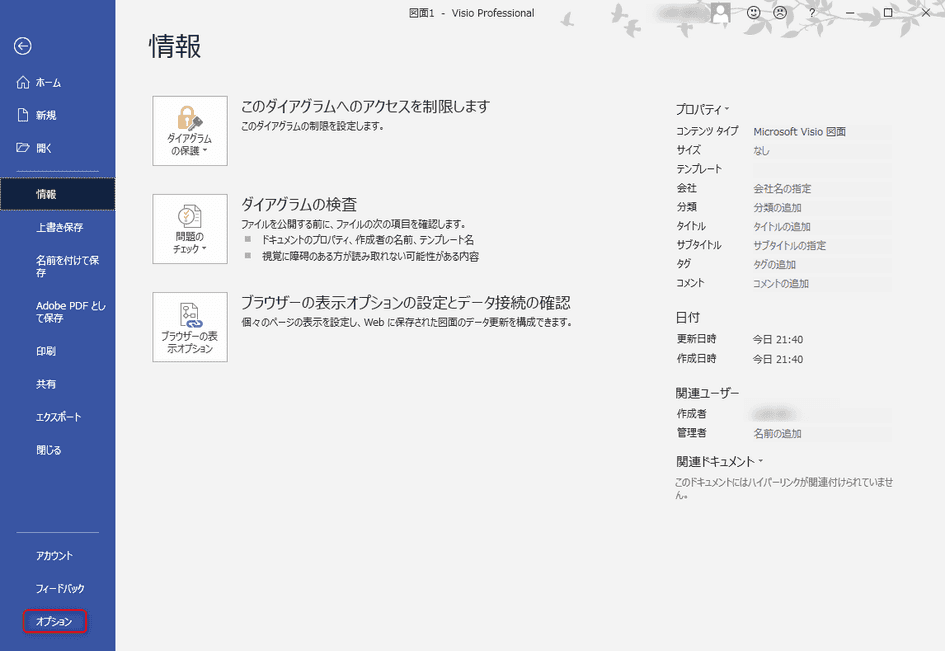The width and height of the screenshot is (945, 651).
Task: Open the ダイアグラムの保護 lock icon
Action: 189,120
